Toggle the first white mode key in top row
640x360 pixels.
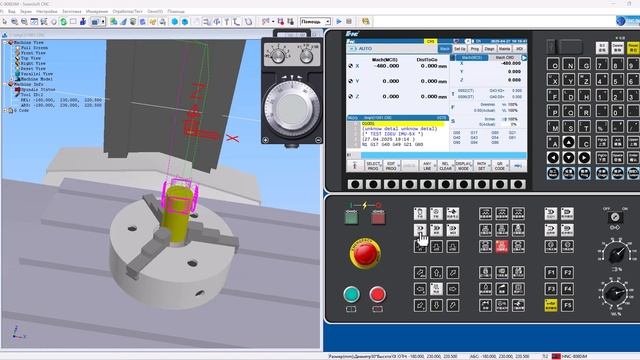click(420, 213)
